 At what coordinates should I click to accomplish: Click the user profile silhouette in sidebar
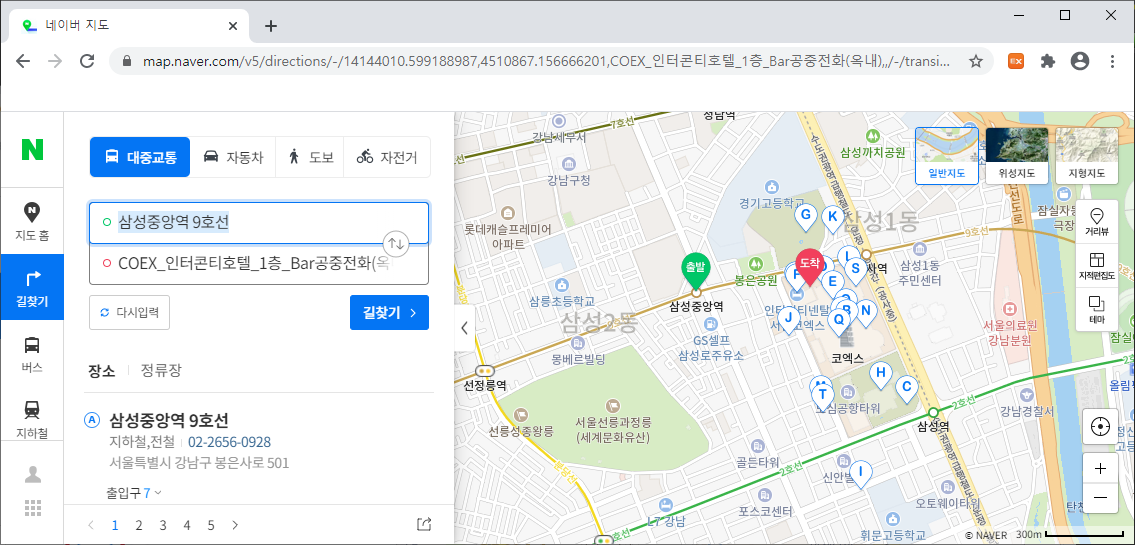[x=33, y=475]
